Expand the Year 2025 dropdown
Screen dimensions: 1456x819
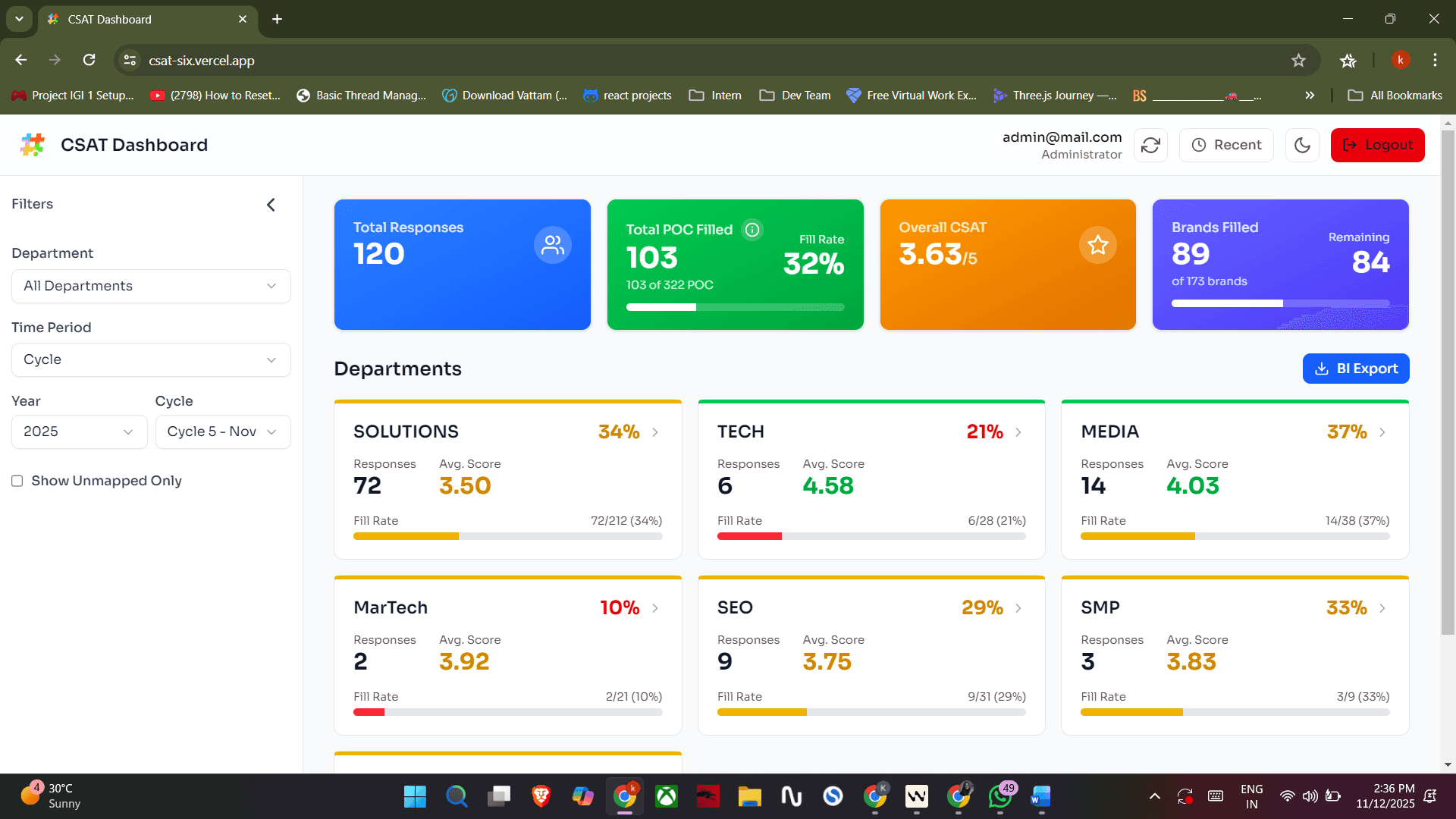coord(79,431)
